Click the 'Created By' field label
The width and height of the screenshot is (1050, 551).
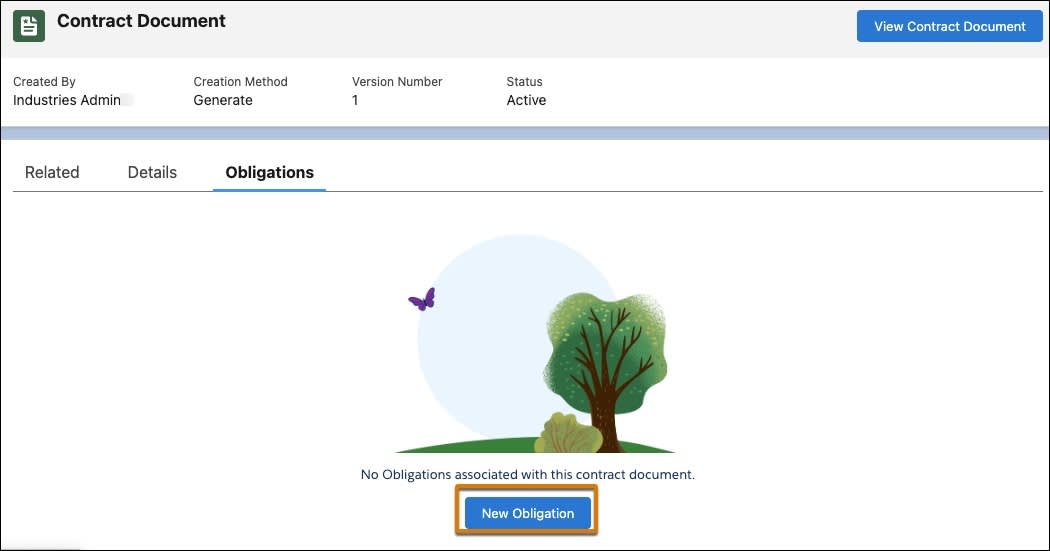tap(44, 82)
